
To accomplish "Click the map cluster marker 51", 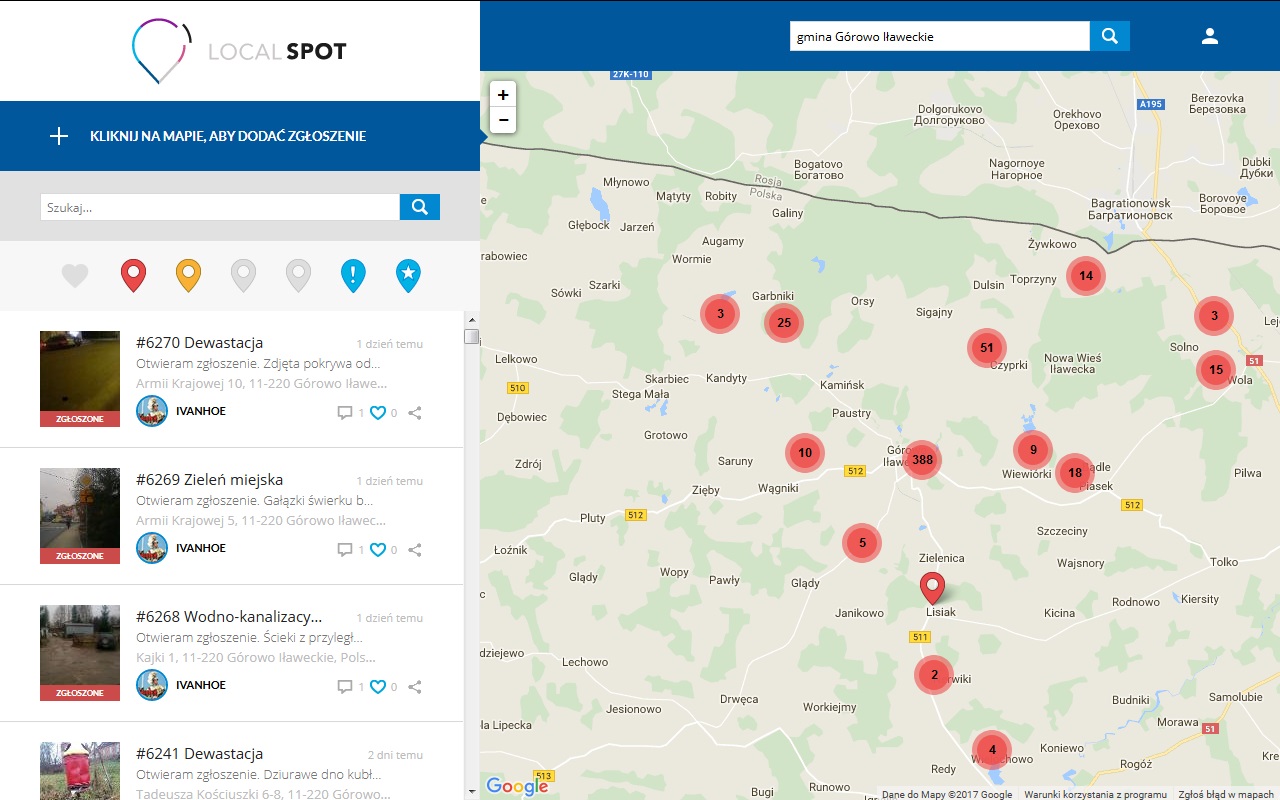I will tap(987, 348).
